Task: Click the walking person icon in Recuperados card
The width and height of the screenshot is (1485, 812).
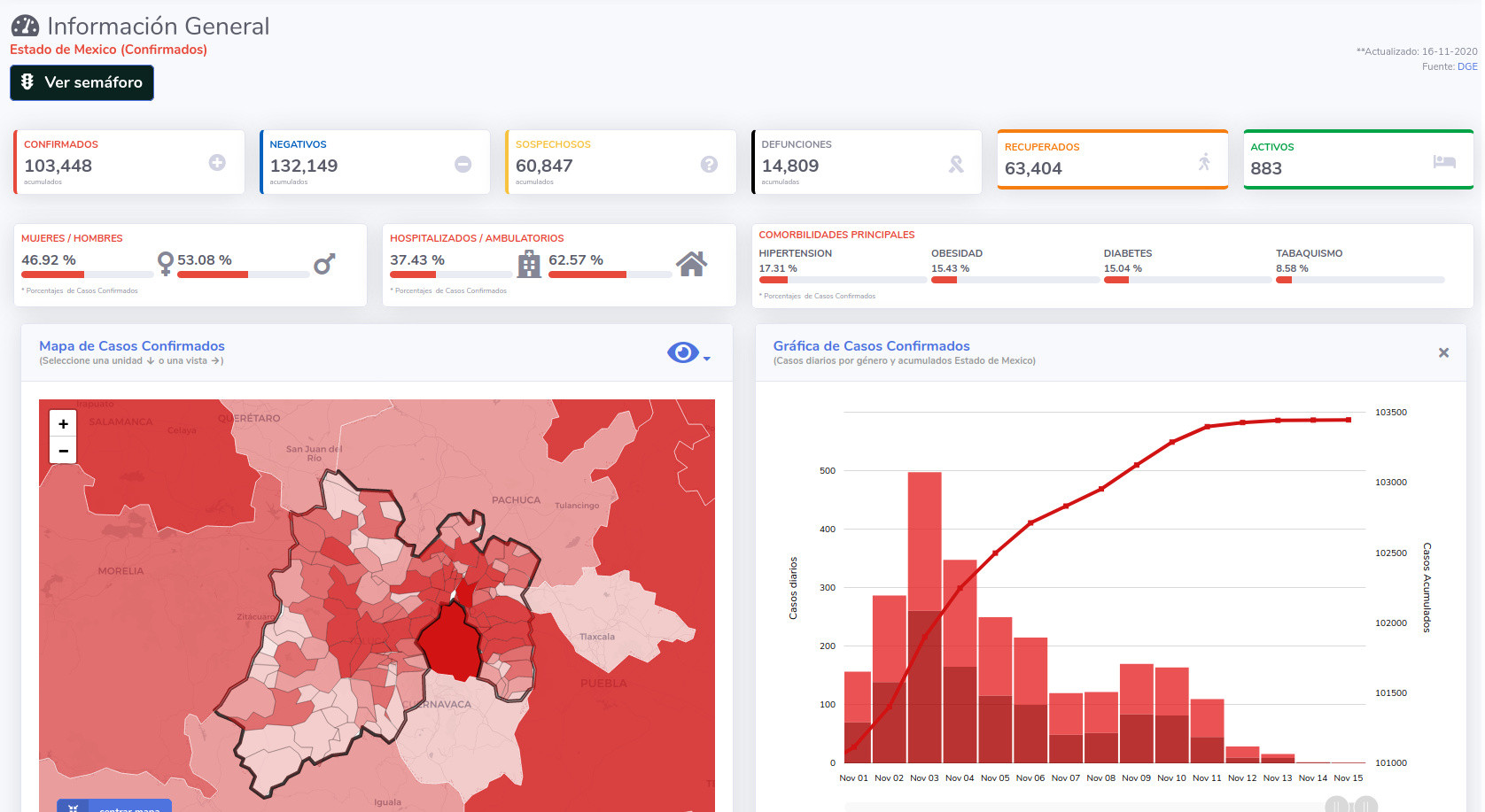Action: coord(1204,161)
